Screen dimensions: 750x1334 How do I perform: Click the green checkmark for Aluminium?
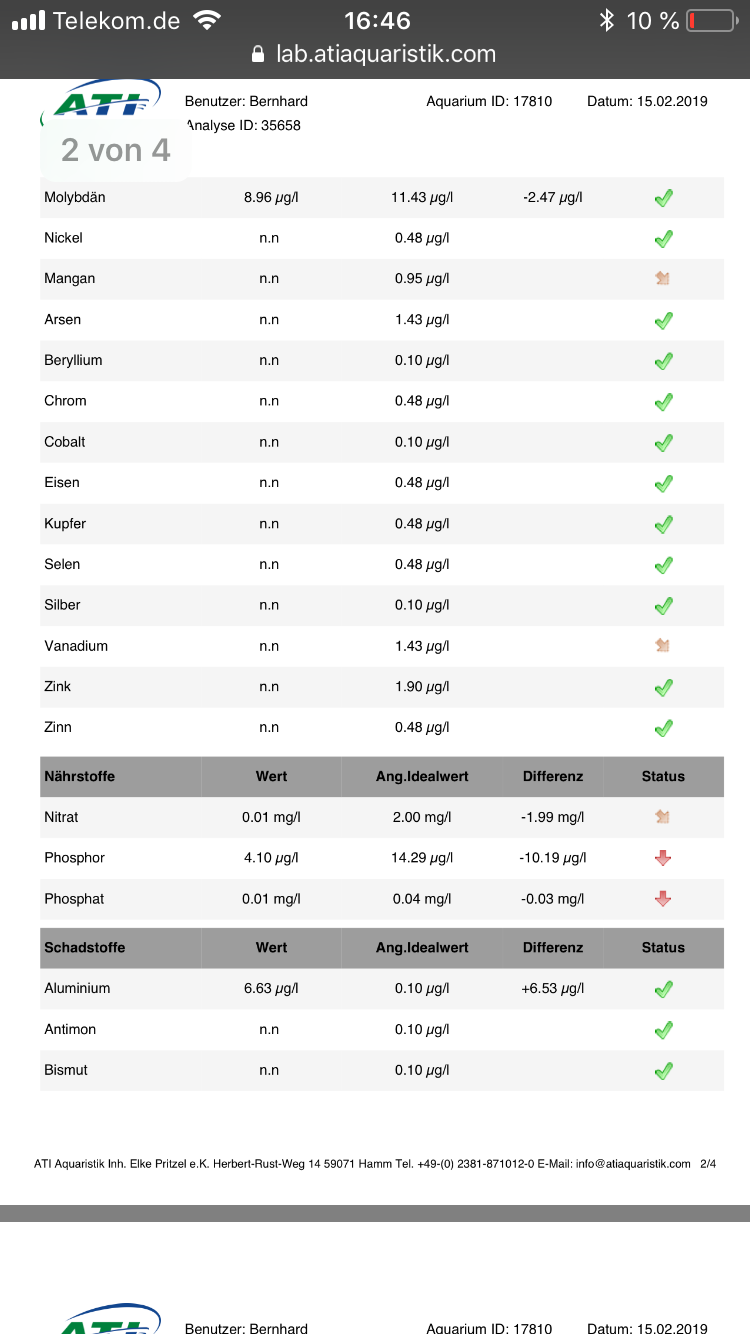tap(663, 989)
